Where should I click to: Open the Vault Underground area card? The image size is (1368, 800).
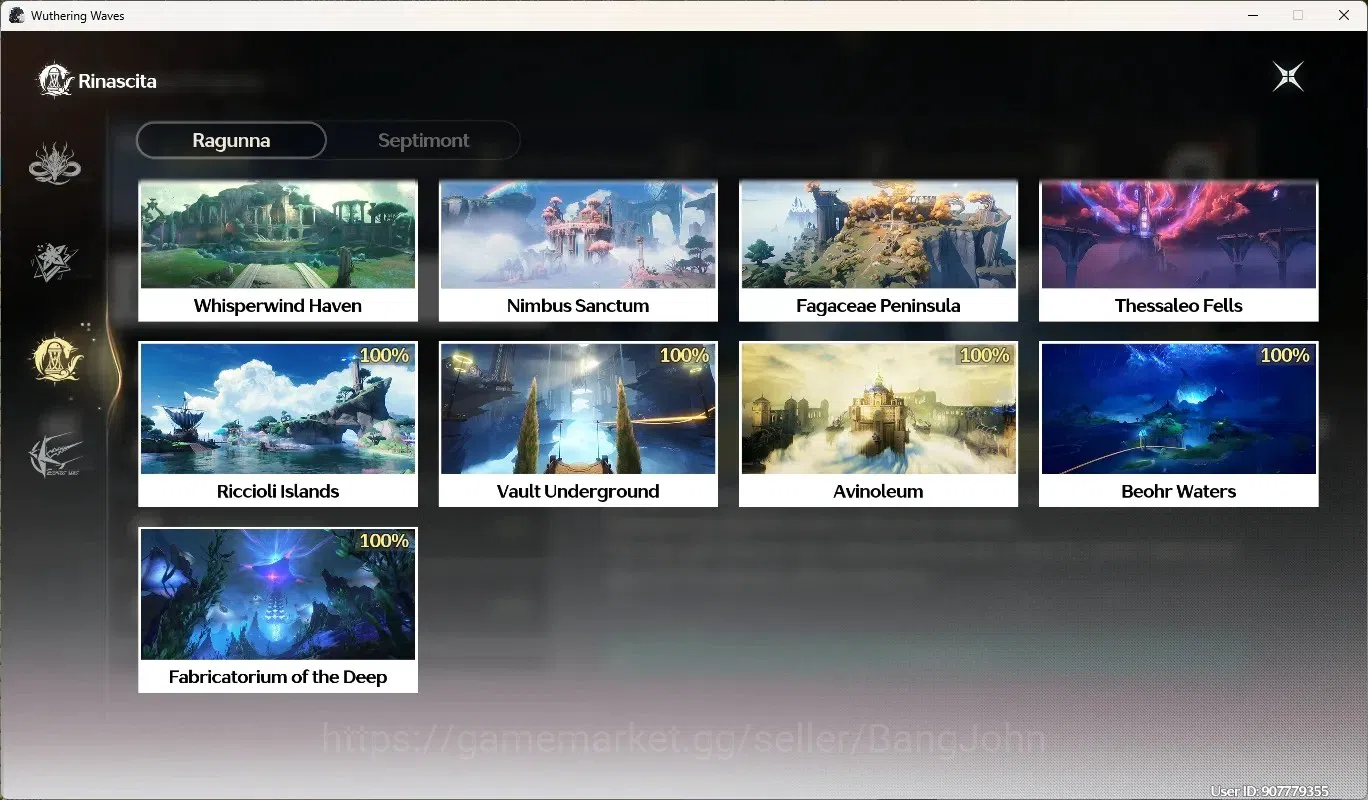(578, 424)
